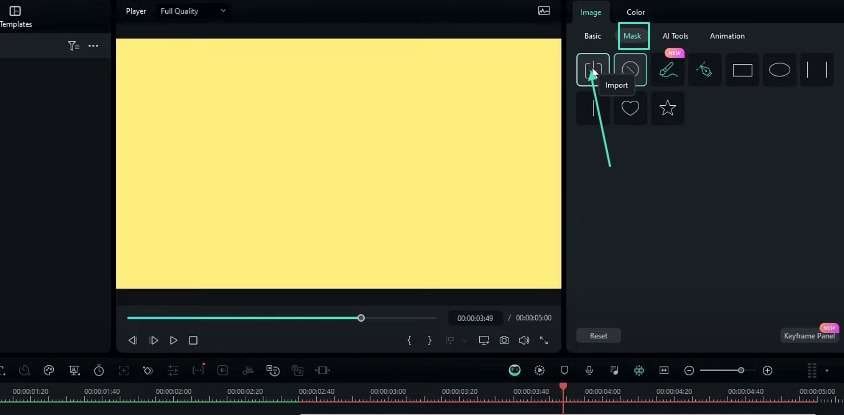Click the red playhead marker on timeline

tap(563, 386)
